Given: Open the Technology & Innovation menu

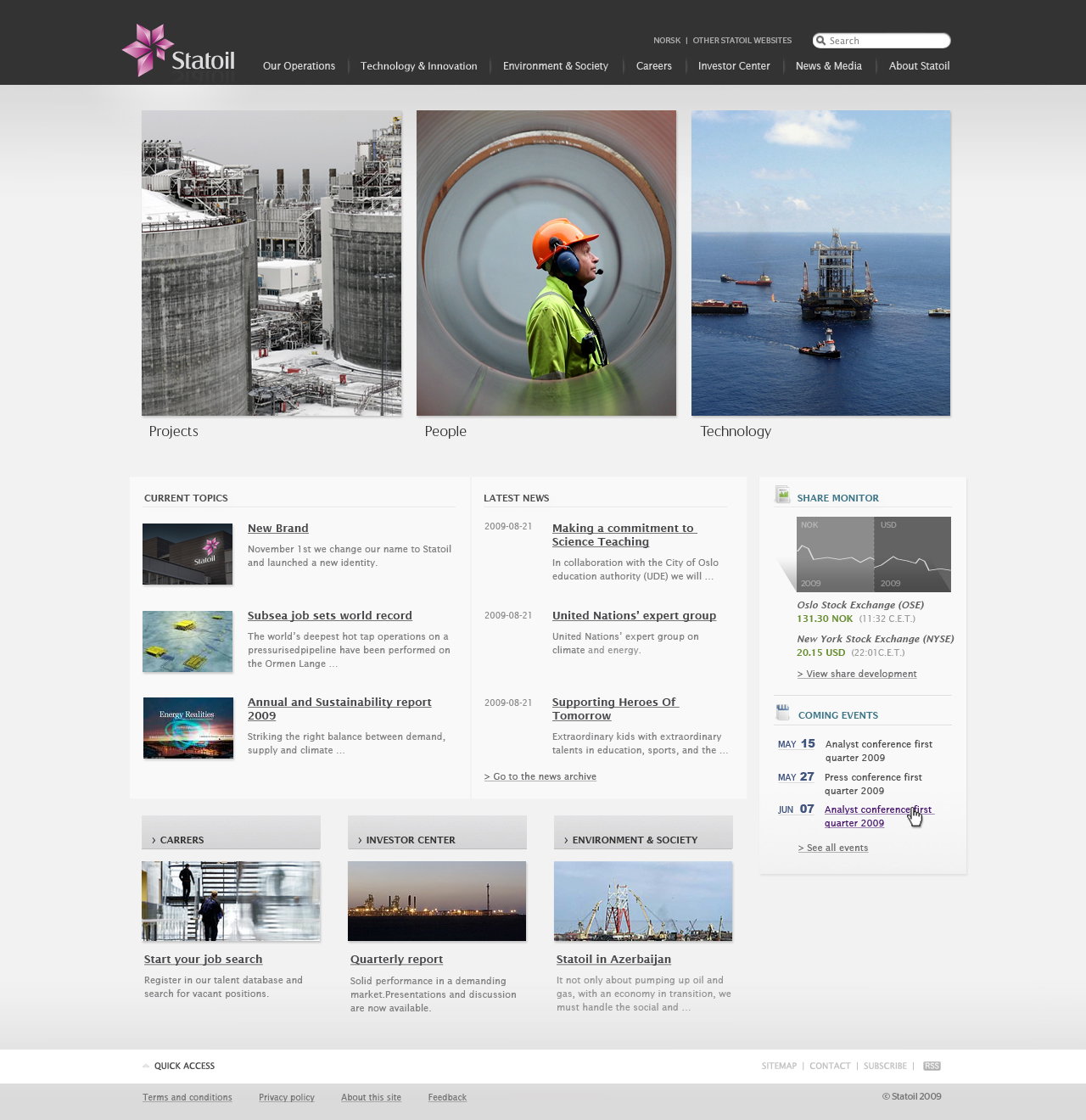Looking at the screenshot, I should click(x=418, y=66).
